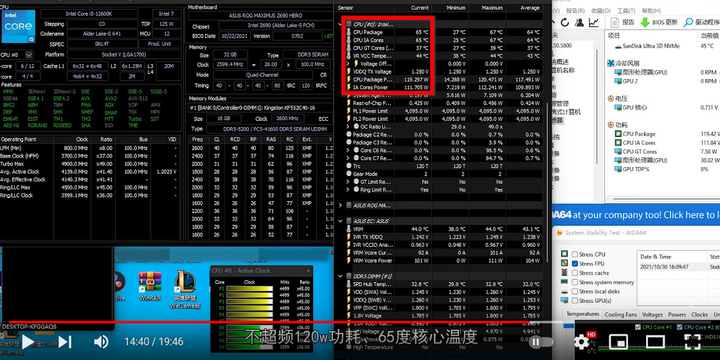The image size is (720, 360).
Task: Switch to the Voltages tab
Action: pos(652,315)
